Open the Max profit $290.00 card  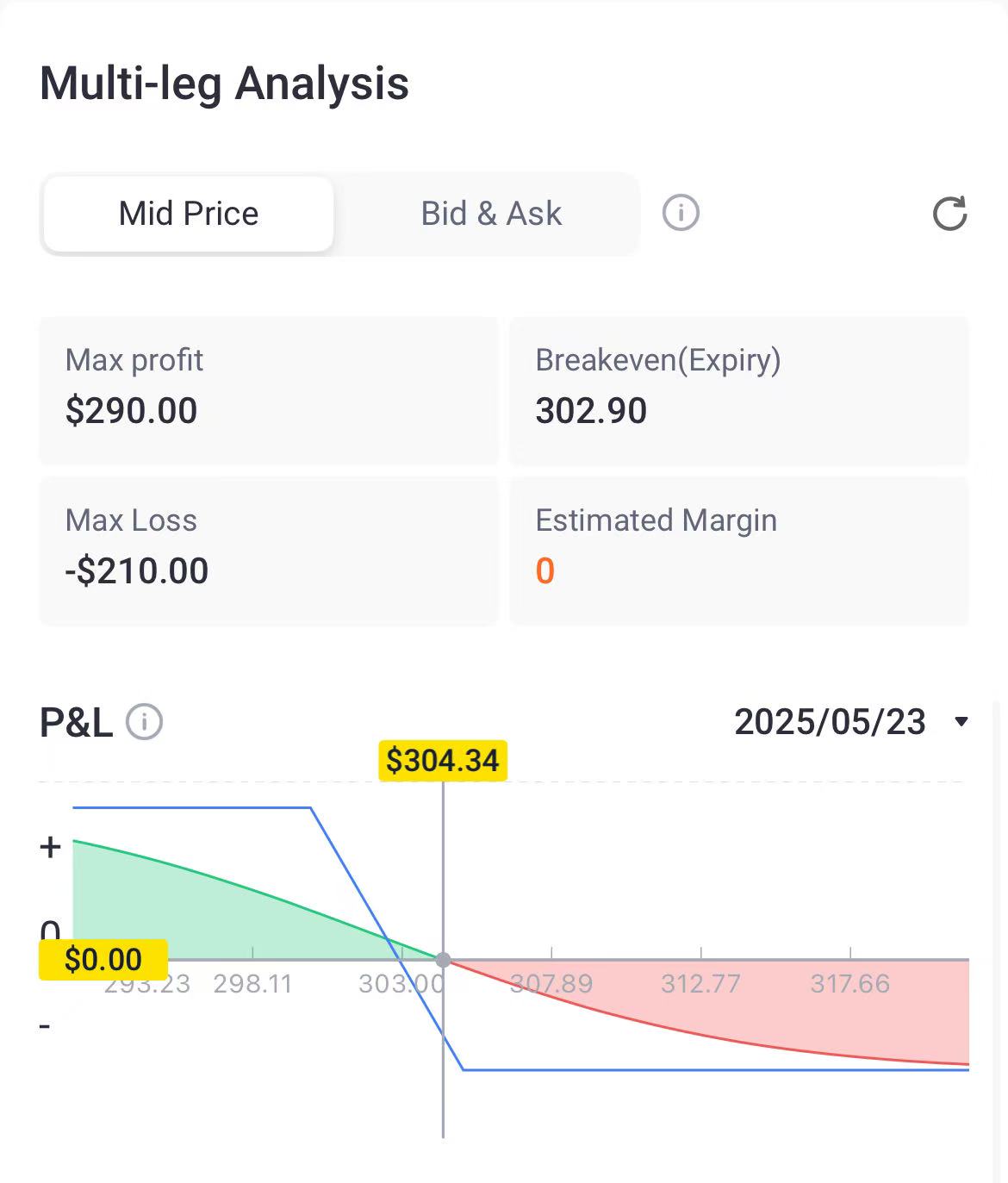pos(269,390)
